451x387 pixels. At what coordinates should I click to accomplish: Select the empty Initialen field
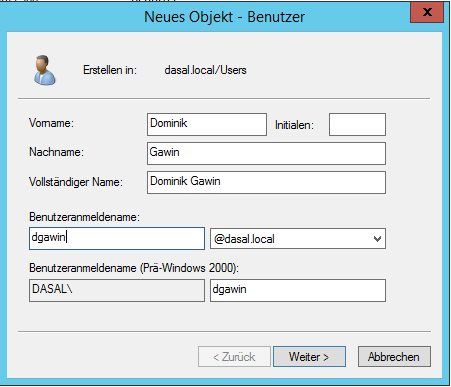tap(357, 124)
